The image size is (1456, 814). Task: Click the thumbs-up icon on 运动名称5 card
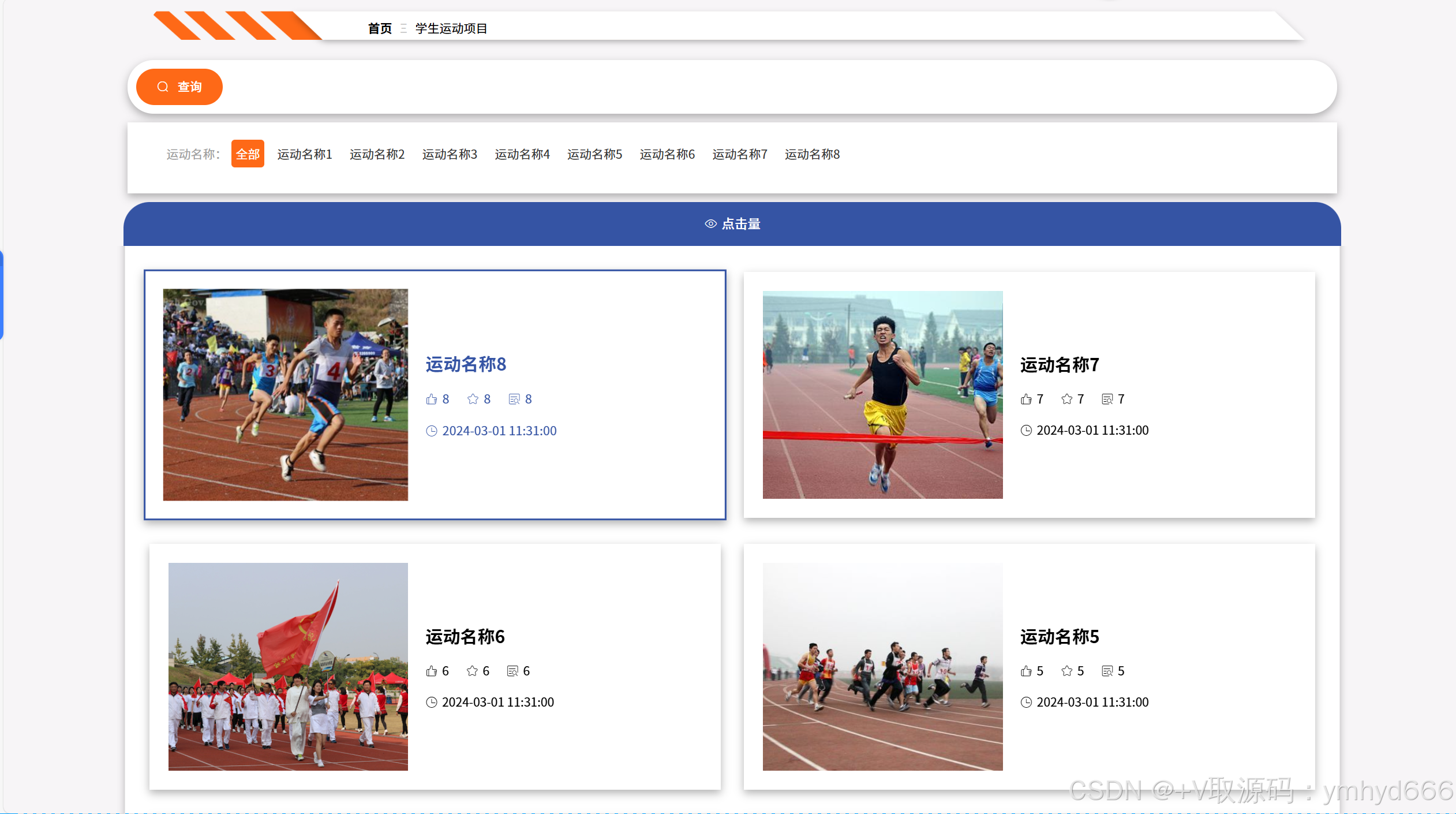pyautogui.click(x=1026, y=671)
